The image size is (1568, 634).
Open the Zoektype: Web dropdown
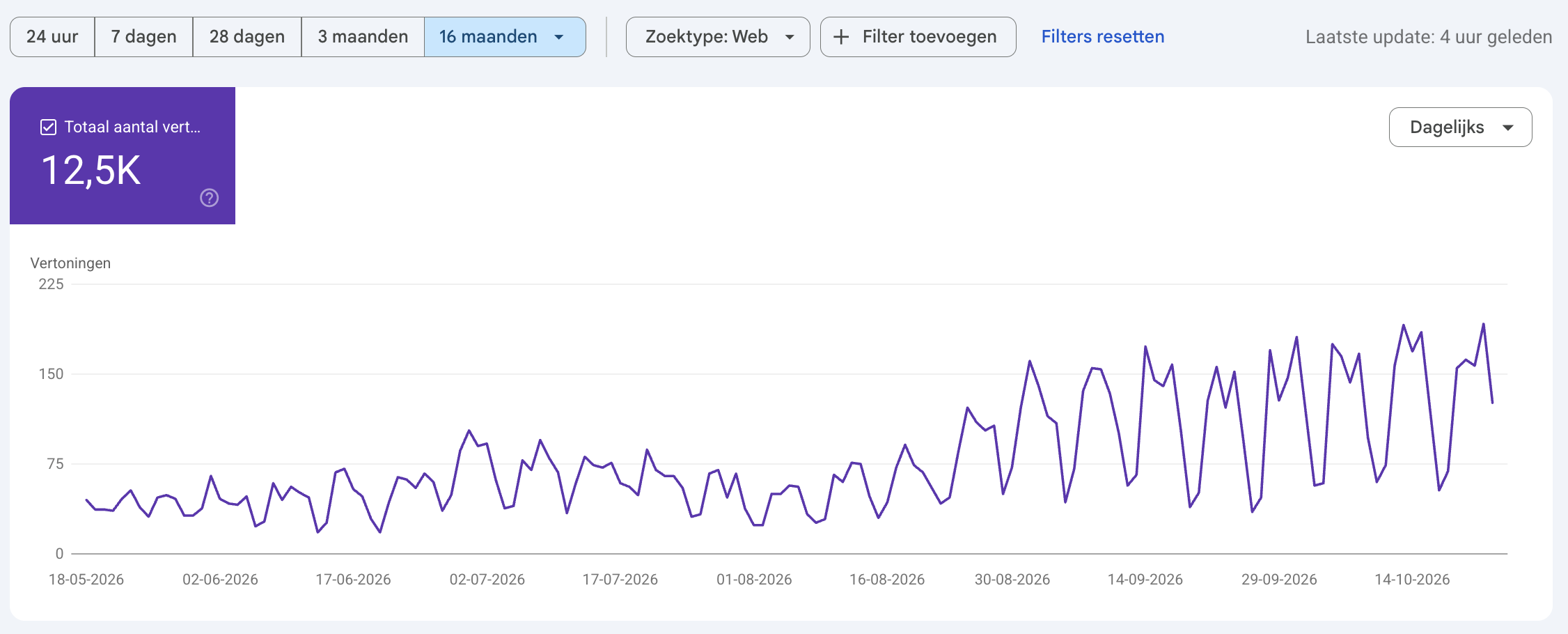point(718,37)
